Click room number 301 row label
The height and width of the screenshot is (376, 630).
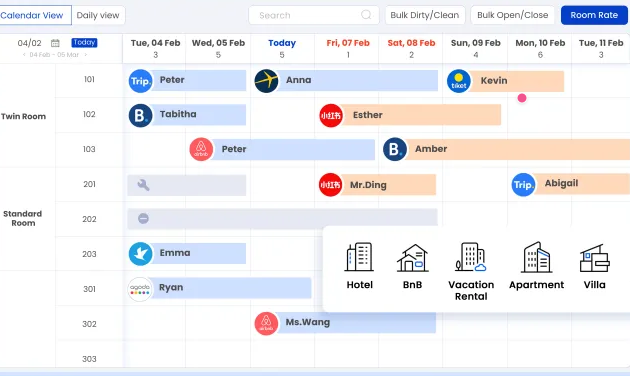[89, 289]
